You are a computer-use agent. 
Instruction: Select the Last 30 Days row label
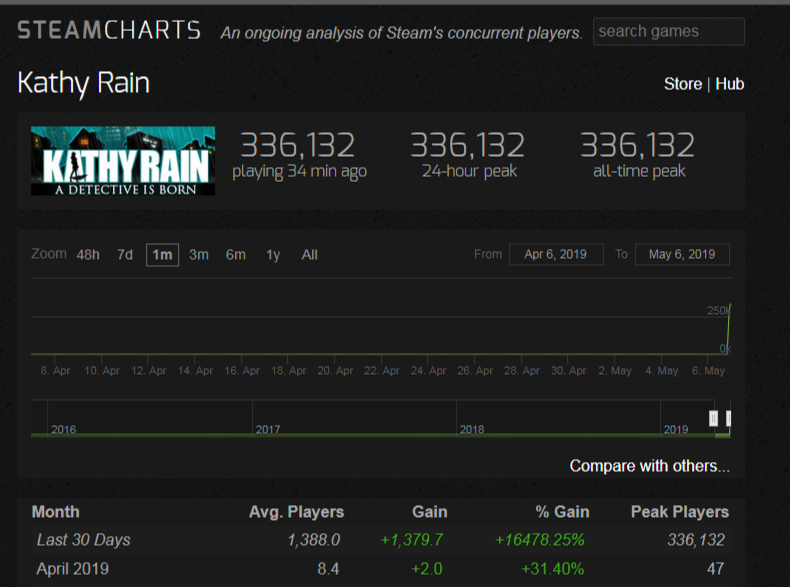tap(84, 540)
